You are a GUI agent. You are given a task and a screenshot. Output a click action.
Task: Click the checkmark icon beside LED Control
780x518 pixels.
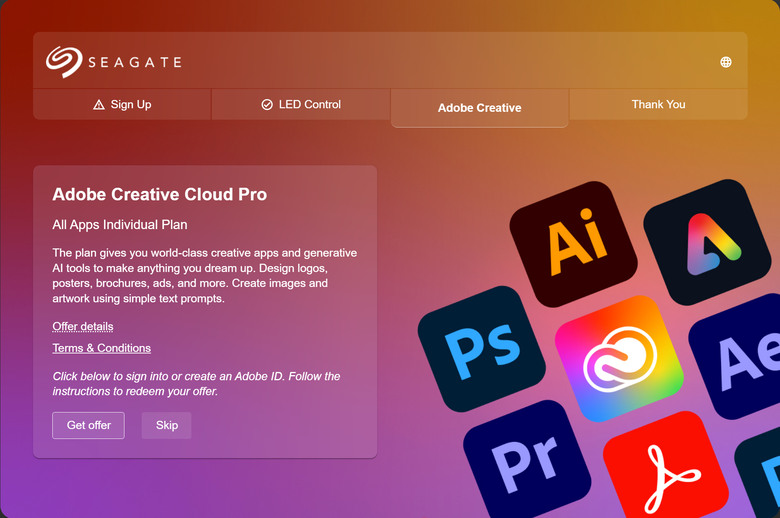pyautogui.click(x=267, y=104)
